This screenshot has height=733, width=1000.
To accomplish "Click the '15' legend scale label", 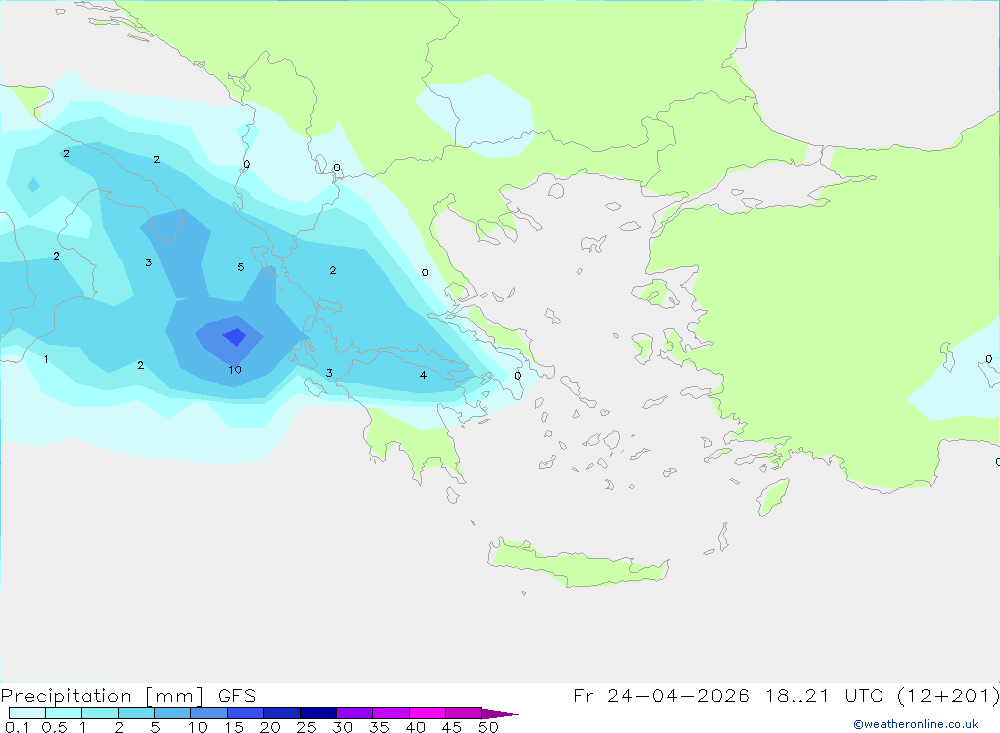I will click(233, 727).
